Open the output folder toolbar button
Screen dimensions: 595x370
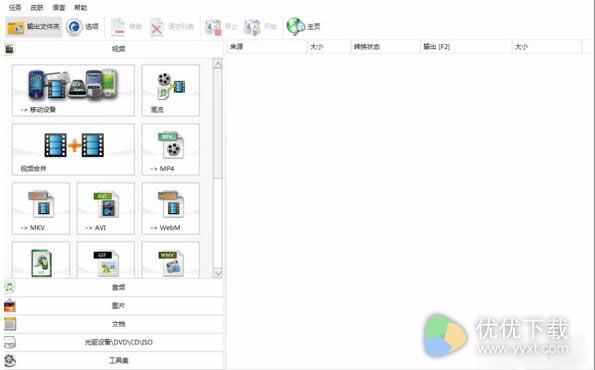(x=33, y=27)
